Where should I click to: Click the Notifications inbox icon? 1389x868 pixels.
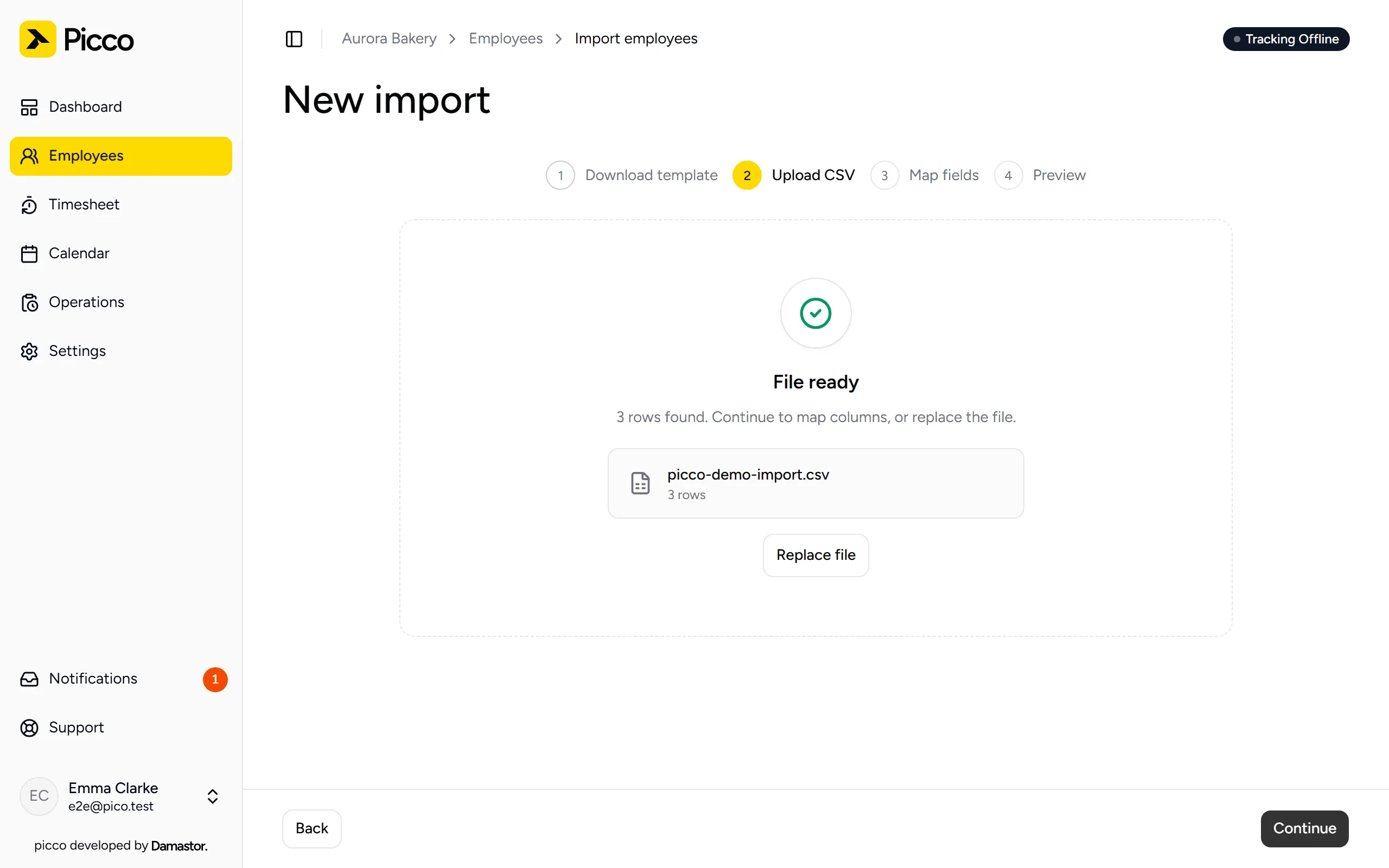tap(29, 679)
